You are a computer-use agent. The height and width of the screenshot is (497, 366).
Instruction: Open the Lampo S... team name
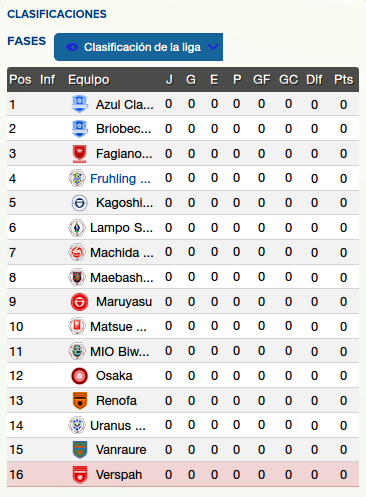point(121,228)
